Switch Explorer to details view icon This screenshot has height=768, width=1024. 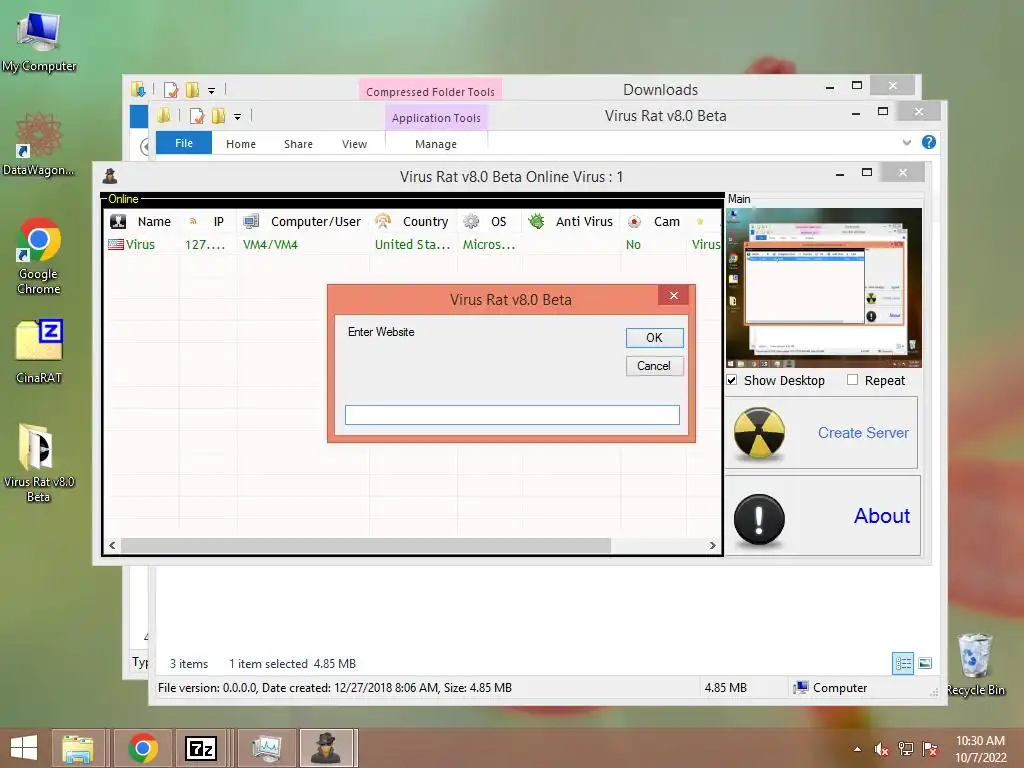coord(903,664)
